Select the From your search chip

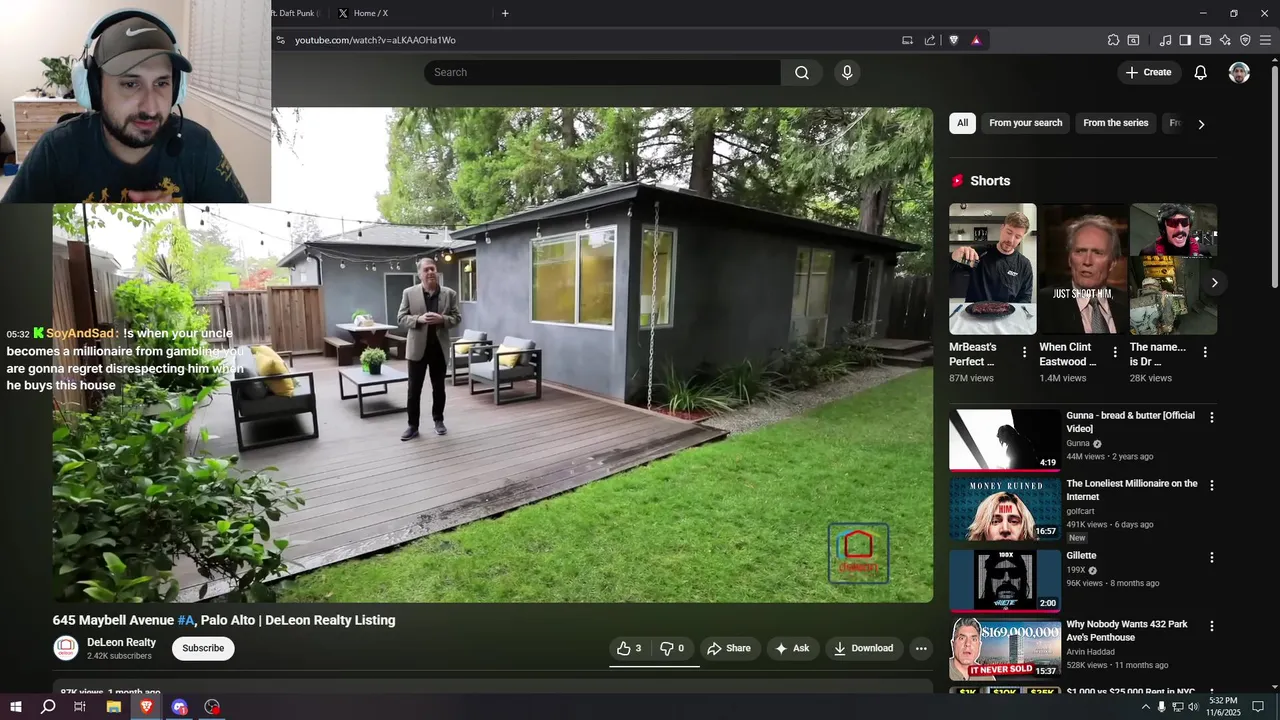pyautogui.click(x=1026, y=123)
